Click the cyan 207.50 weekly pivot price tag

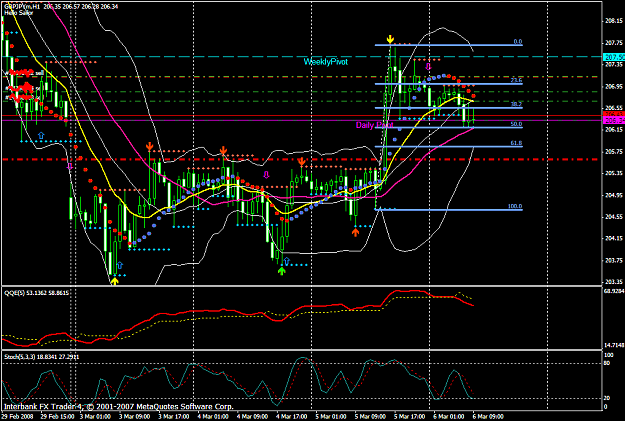[x=614, y=57]
